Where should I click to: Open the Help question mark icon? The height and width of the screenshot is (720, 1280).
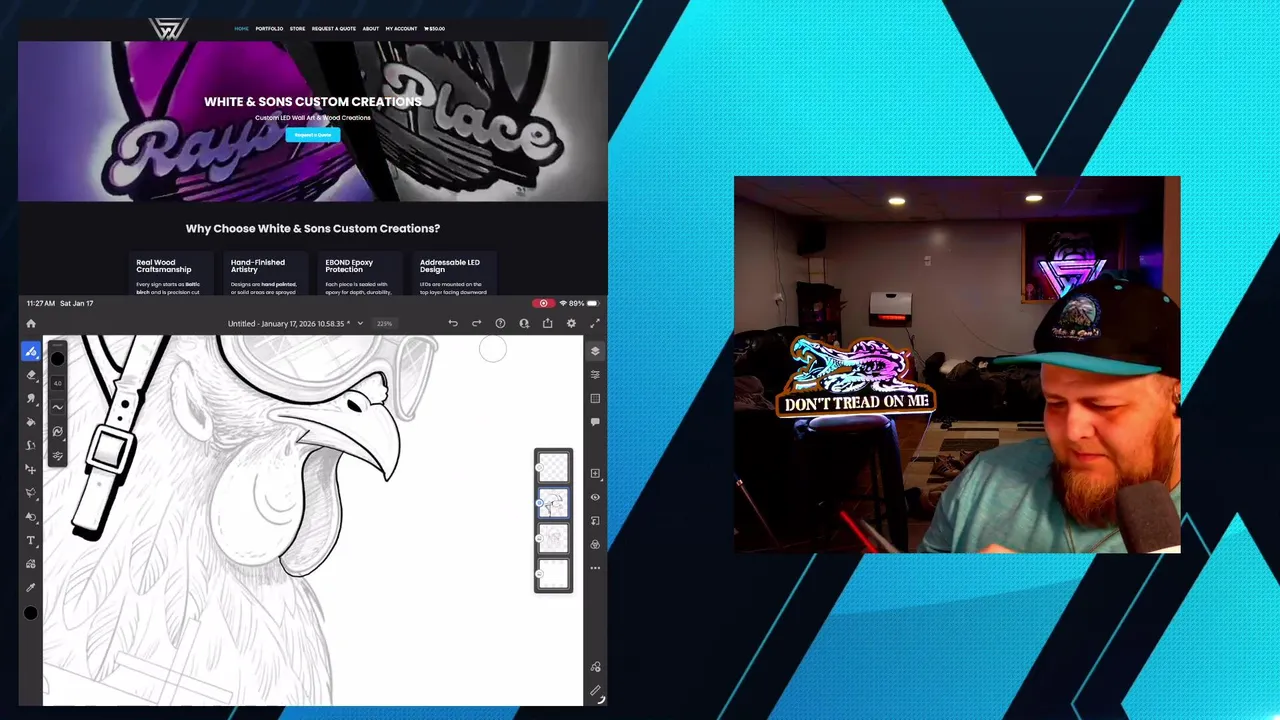(500, 323)
